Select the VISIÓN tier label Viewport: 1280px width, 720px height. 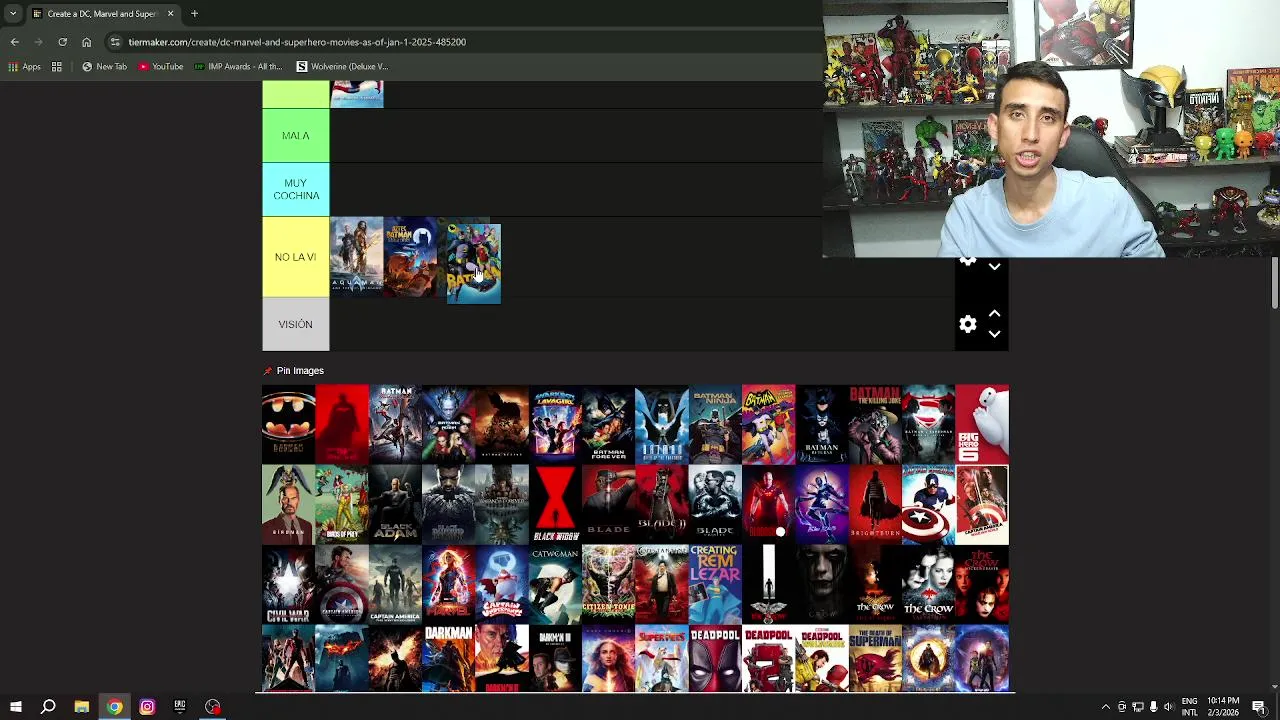click(x=295, y=324)
